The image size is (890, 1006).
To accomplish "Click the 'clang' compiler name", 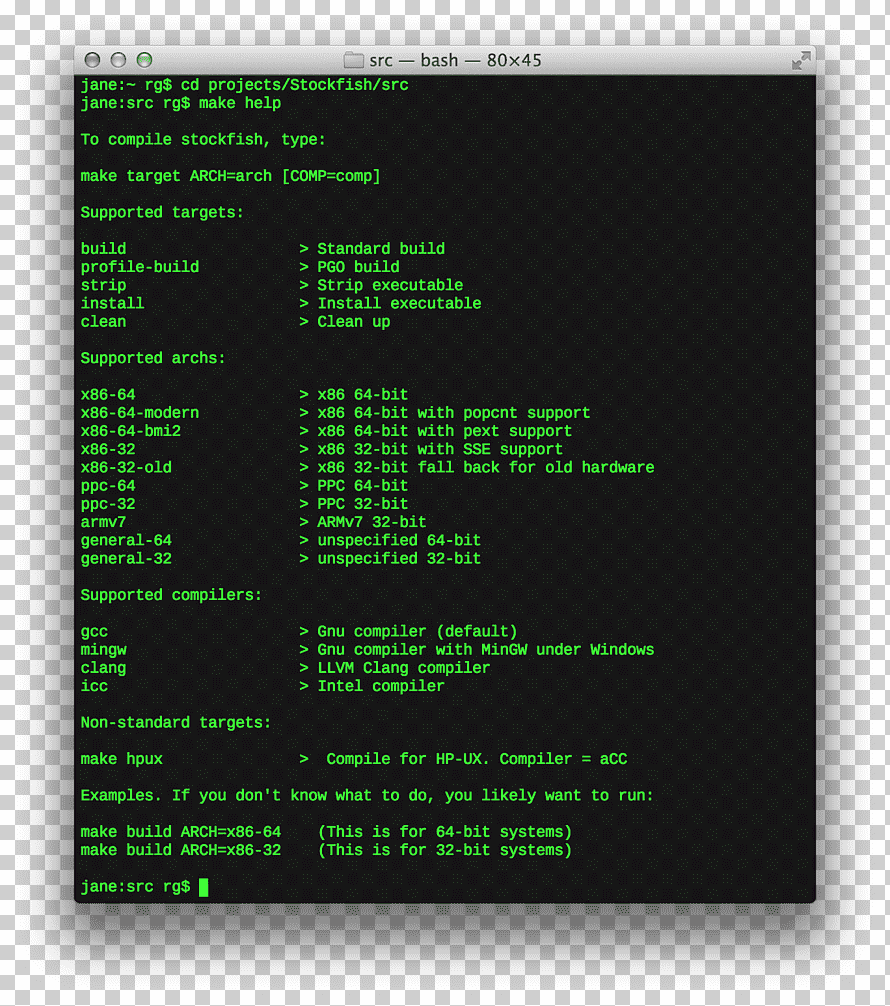I will pos(103,669).
